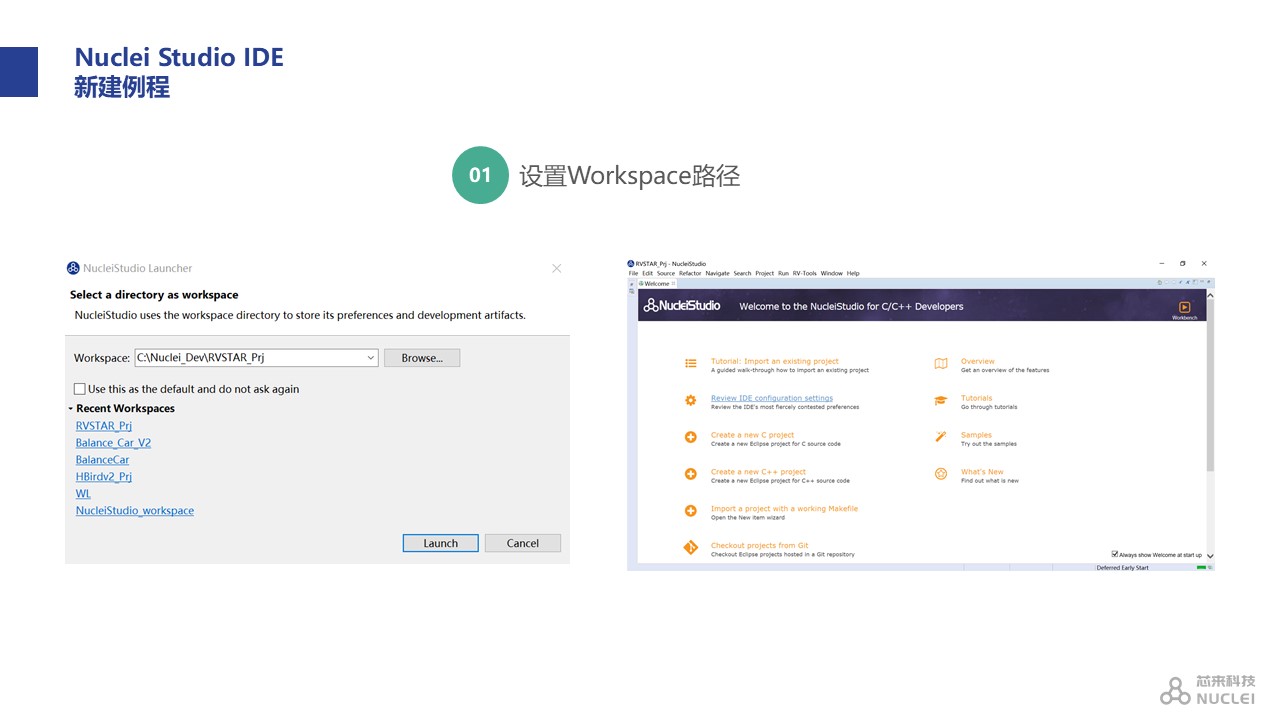Click the graduation cap icon next to Tutorials
The height and width of the screenshot is (720, 1280).
941,400
